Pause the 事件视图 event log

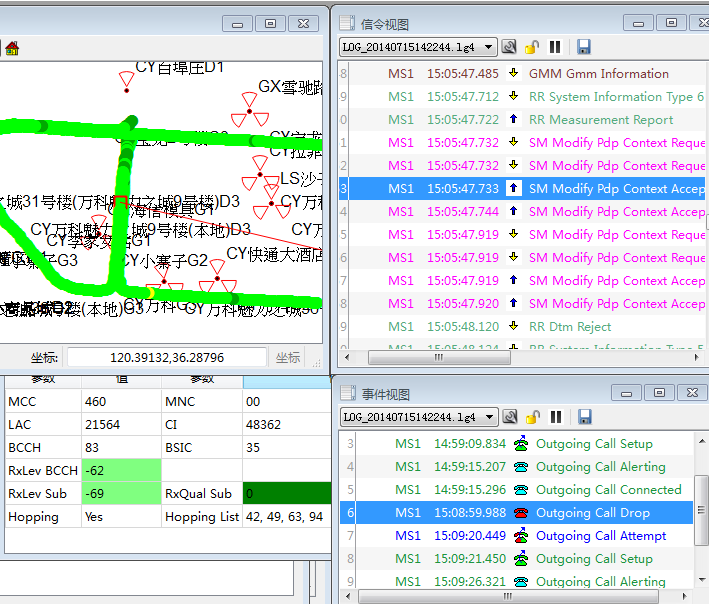click(555, 417)
